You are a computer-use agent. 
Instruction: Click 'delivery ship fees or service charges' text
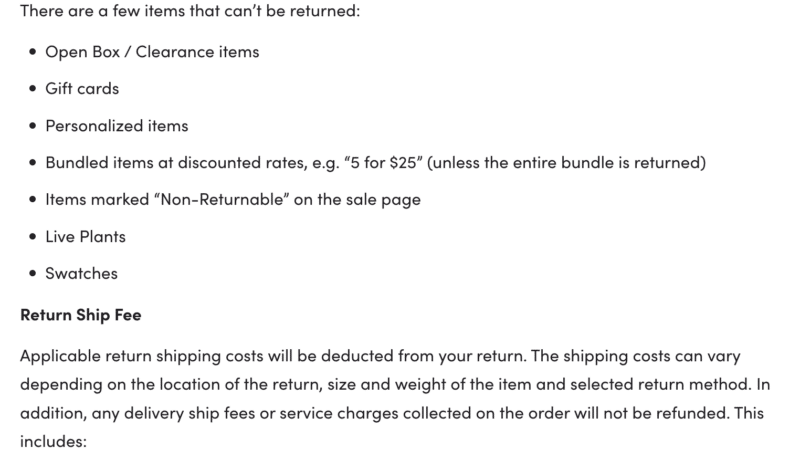(261, 413)
